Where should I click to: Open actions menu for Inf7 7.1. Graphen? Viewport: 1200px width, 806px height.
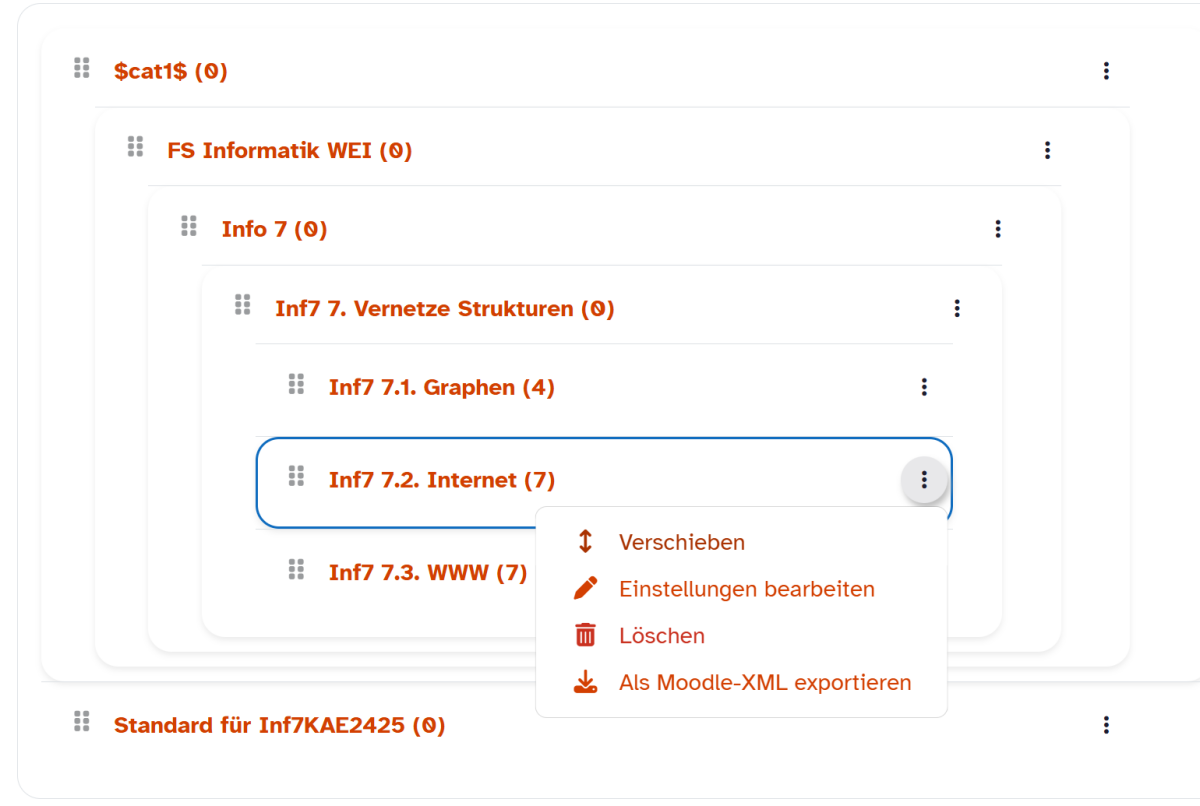(924, 387)
